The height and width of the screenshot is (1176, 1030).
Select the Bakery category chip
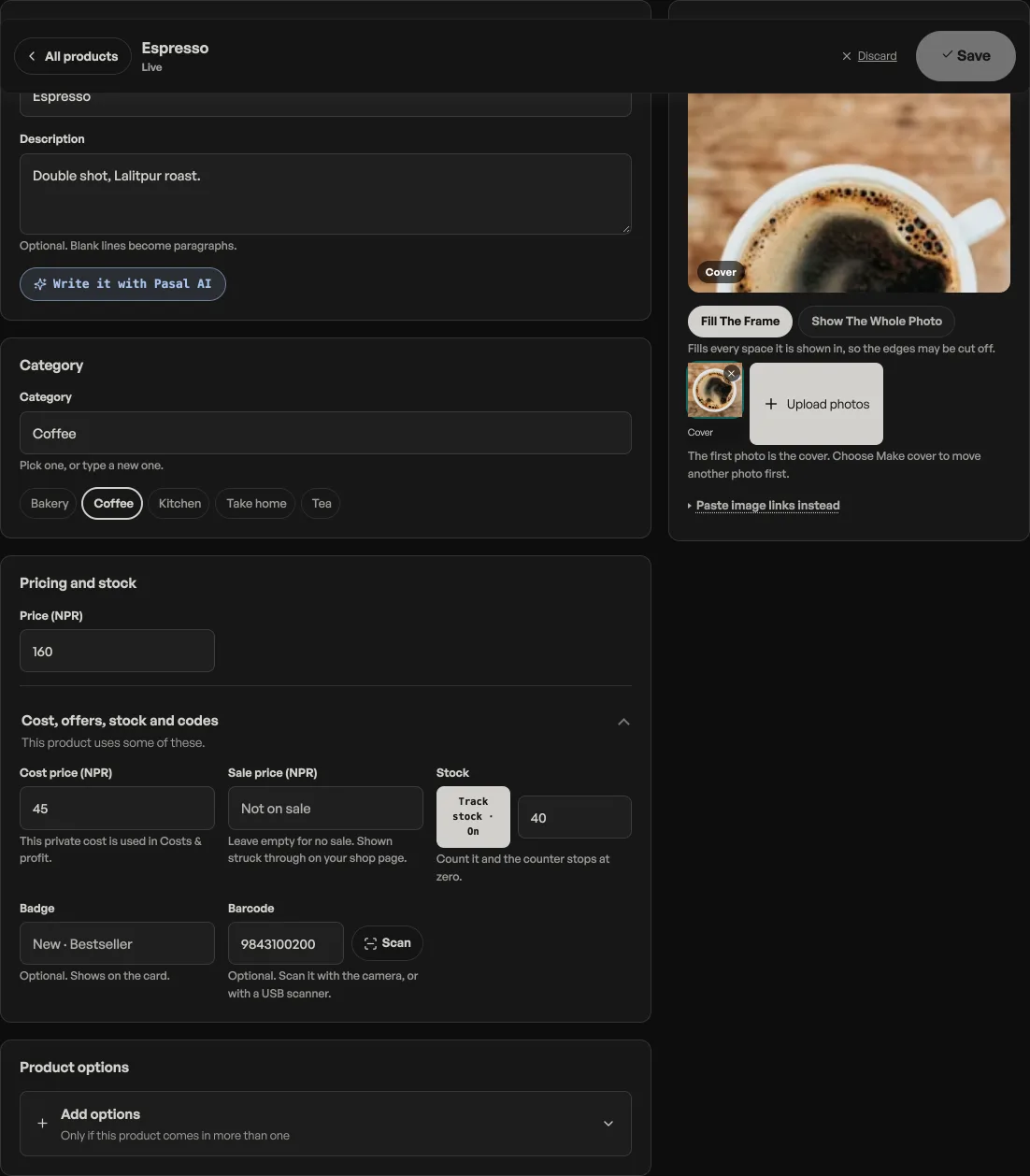tap(50, 503)
